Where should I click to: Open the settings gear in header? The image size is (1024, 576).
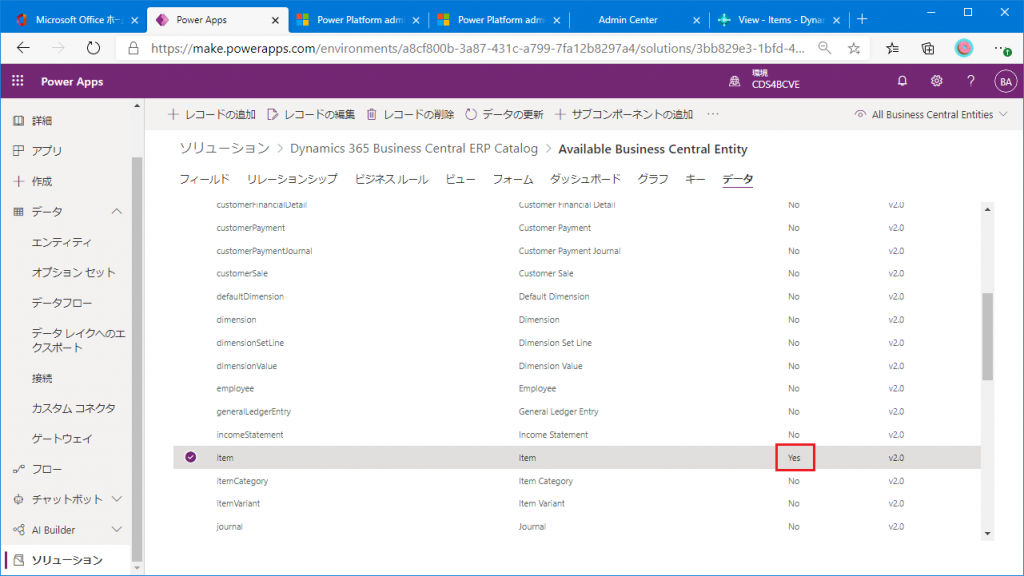(936, 81)
